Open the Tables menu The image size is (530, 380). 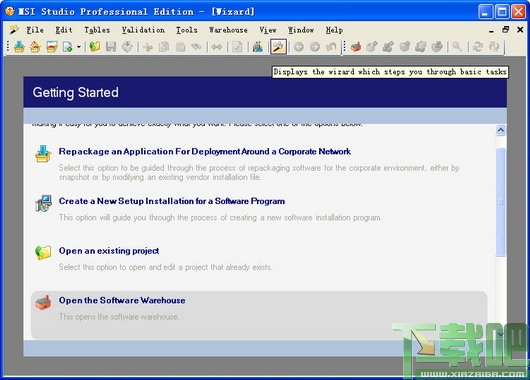tap(97, 30)
